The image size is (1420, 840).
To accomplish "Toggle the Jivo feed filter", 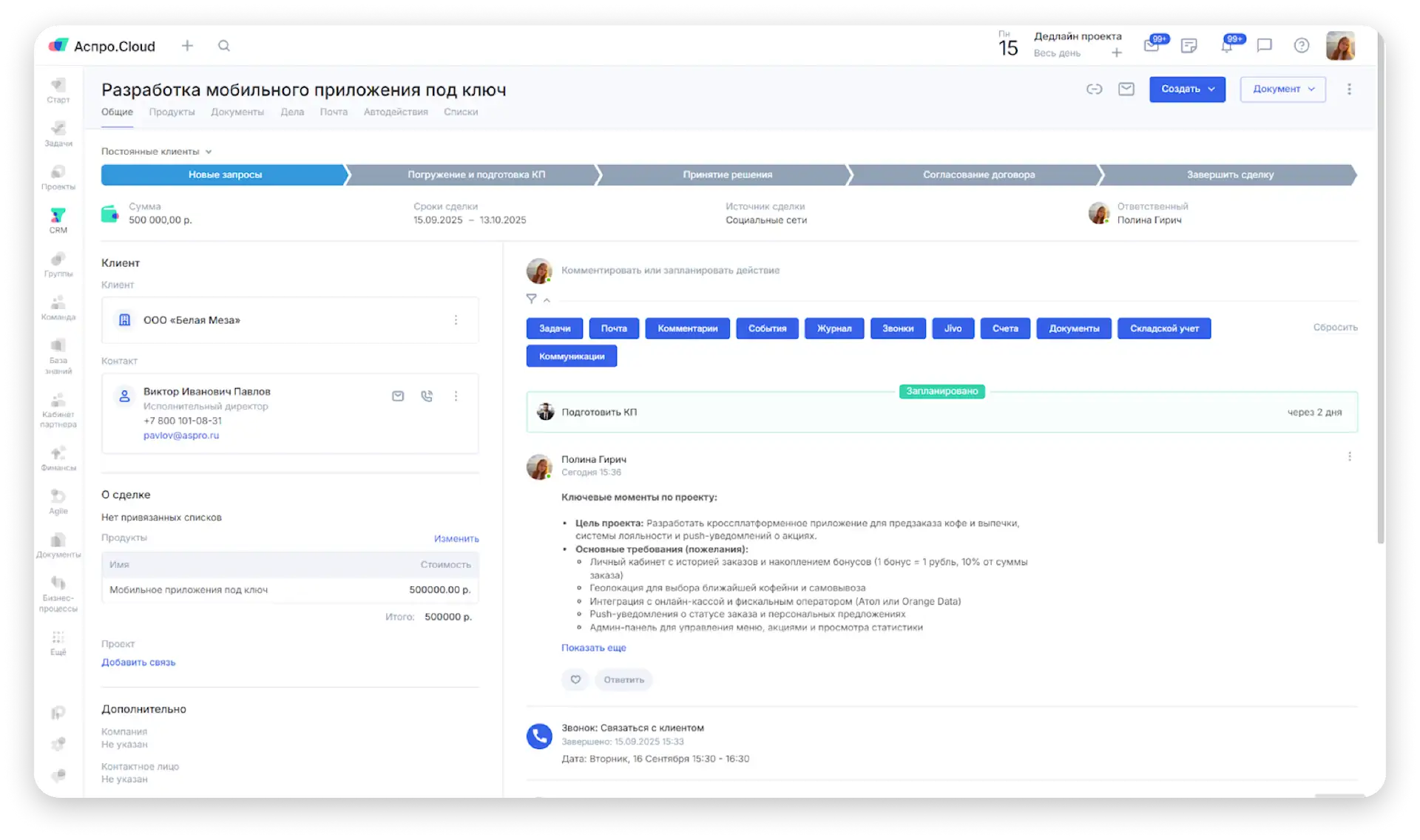I will pos(953,328).
